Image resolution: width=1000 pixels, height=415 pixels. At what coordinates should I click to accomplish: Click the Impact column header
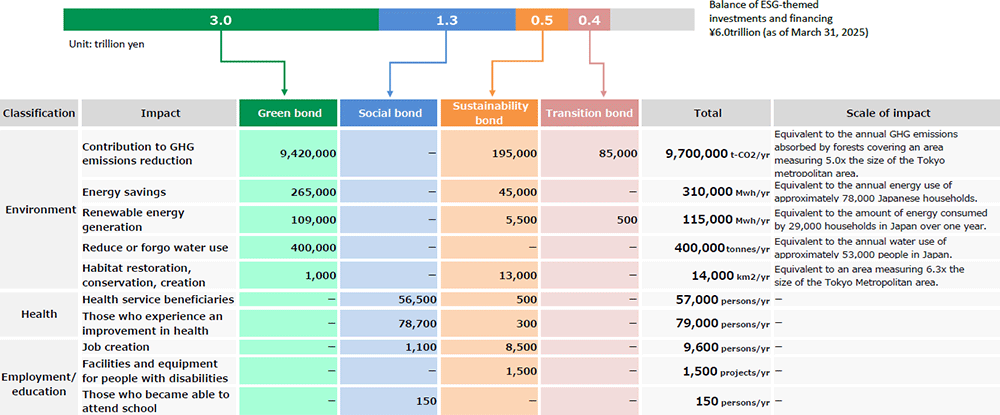160,113
